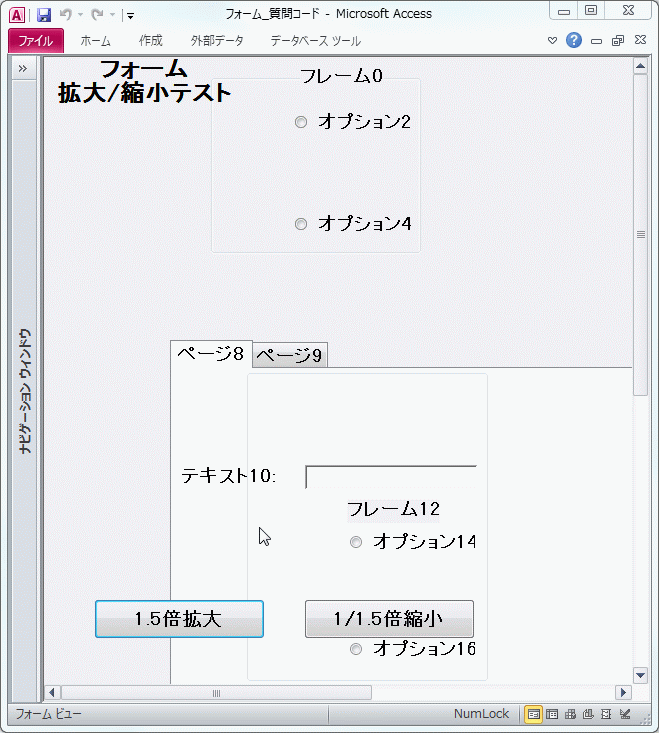Switch to Datasheet View in status bar

tap(552, 714)
